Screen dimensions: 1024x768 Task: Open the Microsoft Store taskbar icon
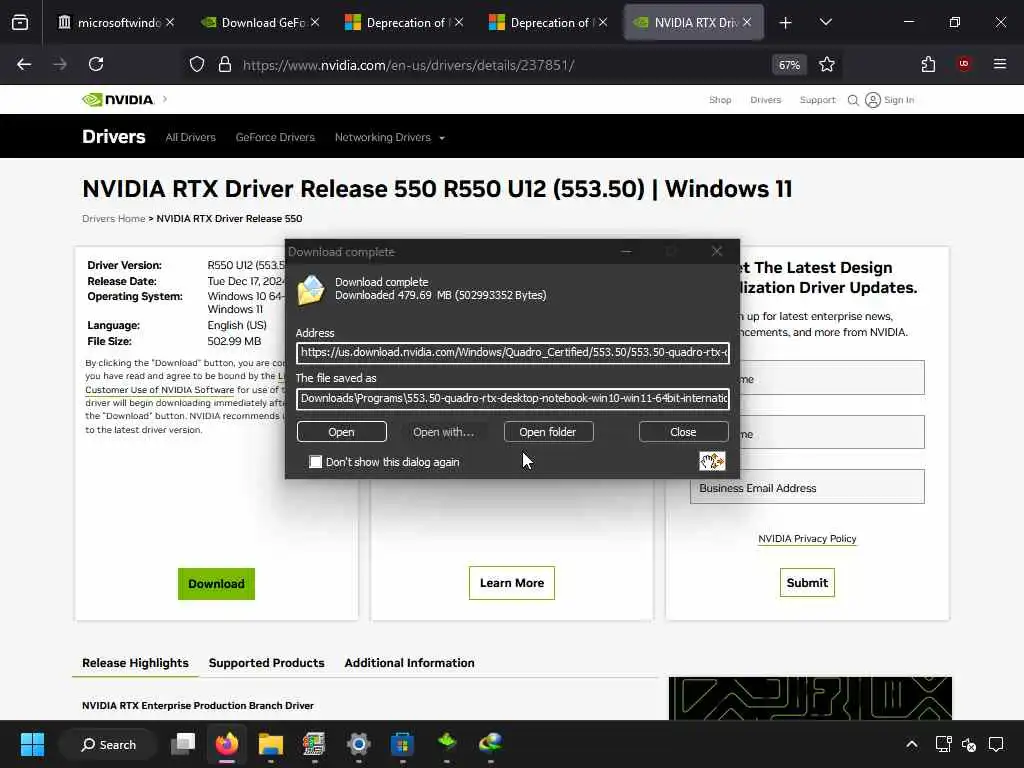coord(402,744)
